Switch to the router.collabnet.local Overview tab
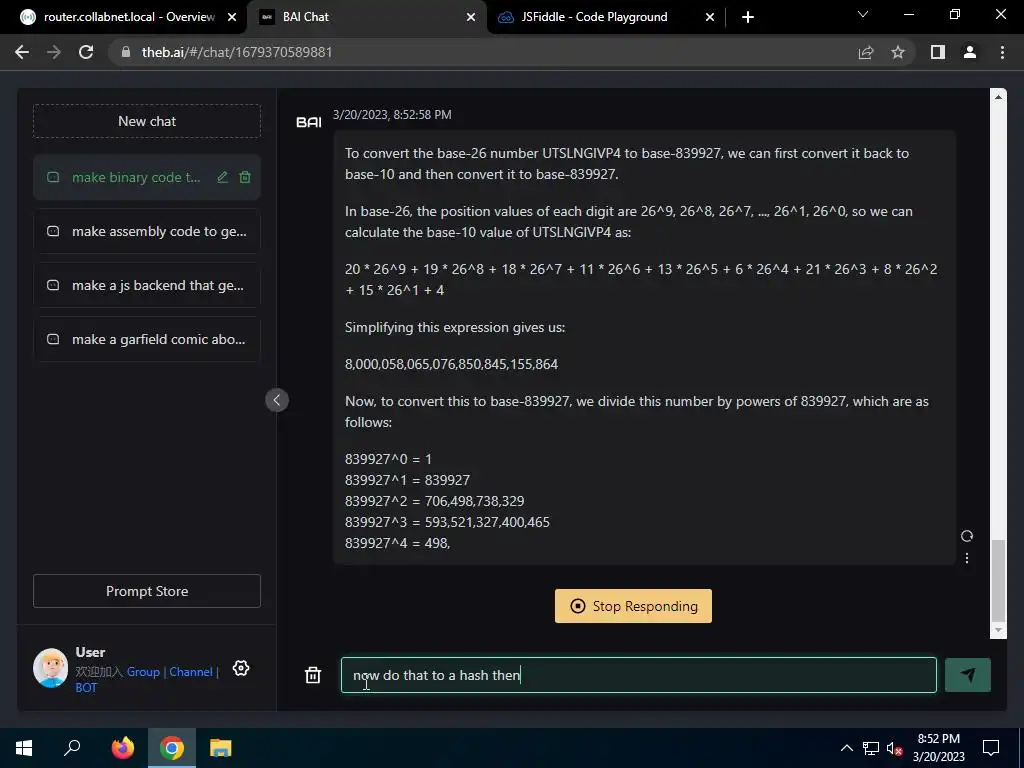The width and height of the screenshot is (1024, 768). 124,17
